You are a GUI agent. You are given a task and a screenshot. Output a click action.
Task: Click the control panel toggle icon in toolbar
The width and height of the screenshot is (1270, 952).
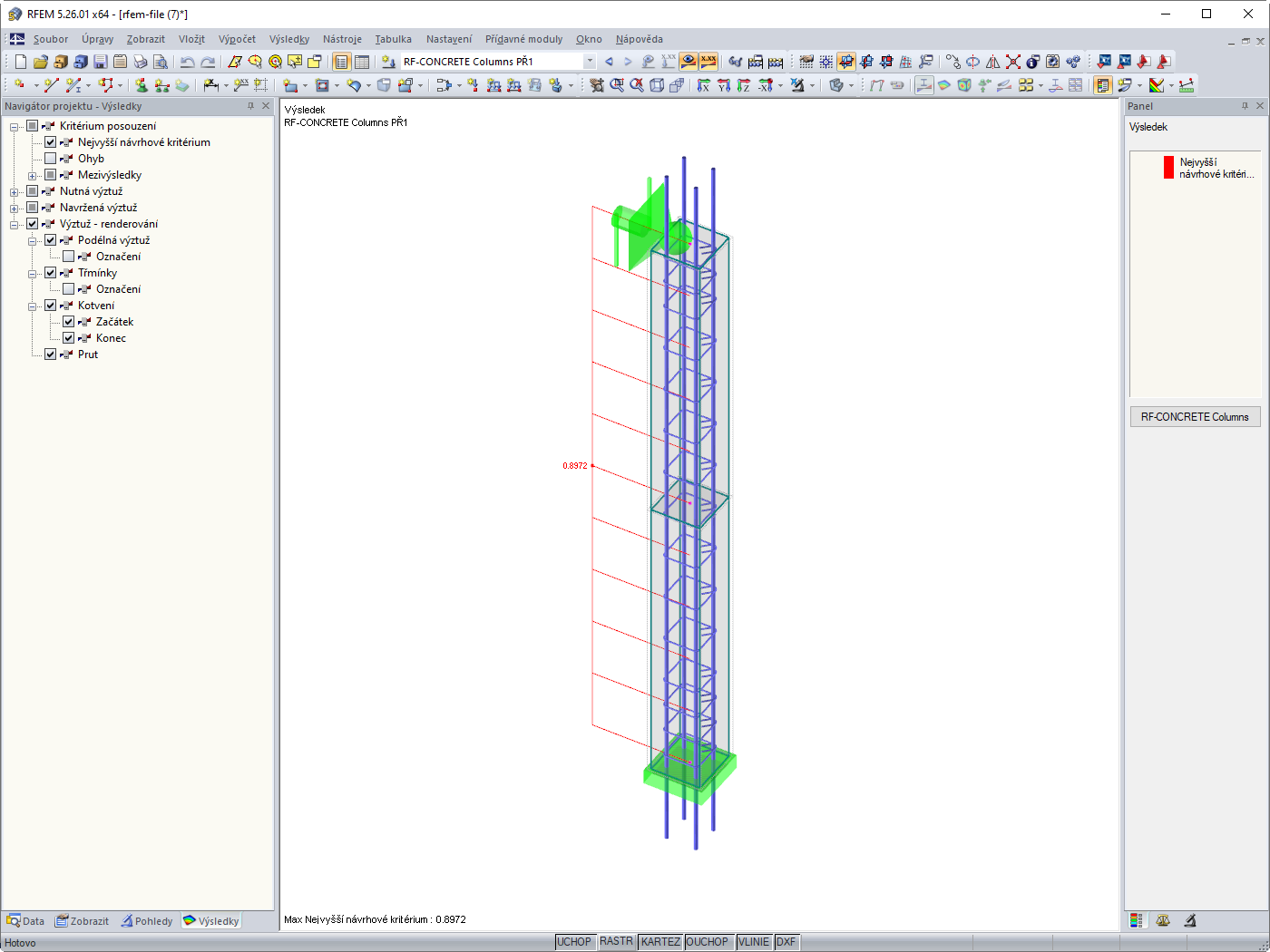tap(1103, 85)
